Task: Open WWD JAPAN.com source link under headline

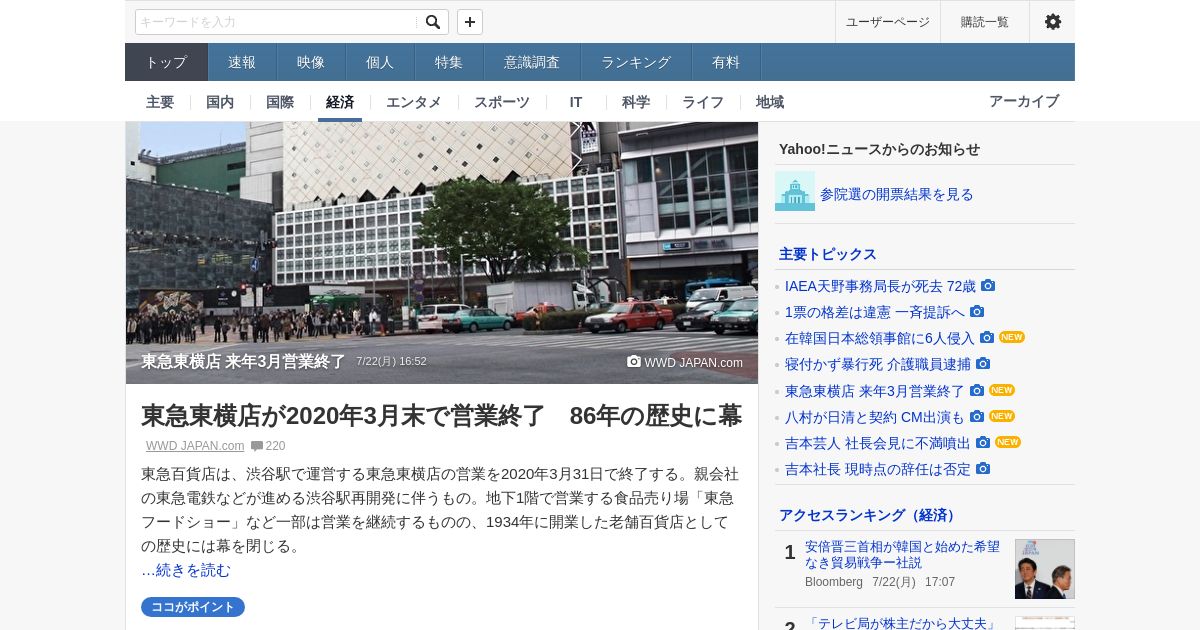Action: 195,446
